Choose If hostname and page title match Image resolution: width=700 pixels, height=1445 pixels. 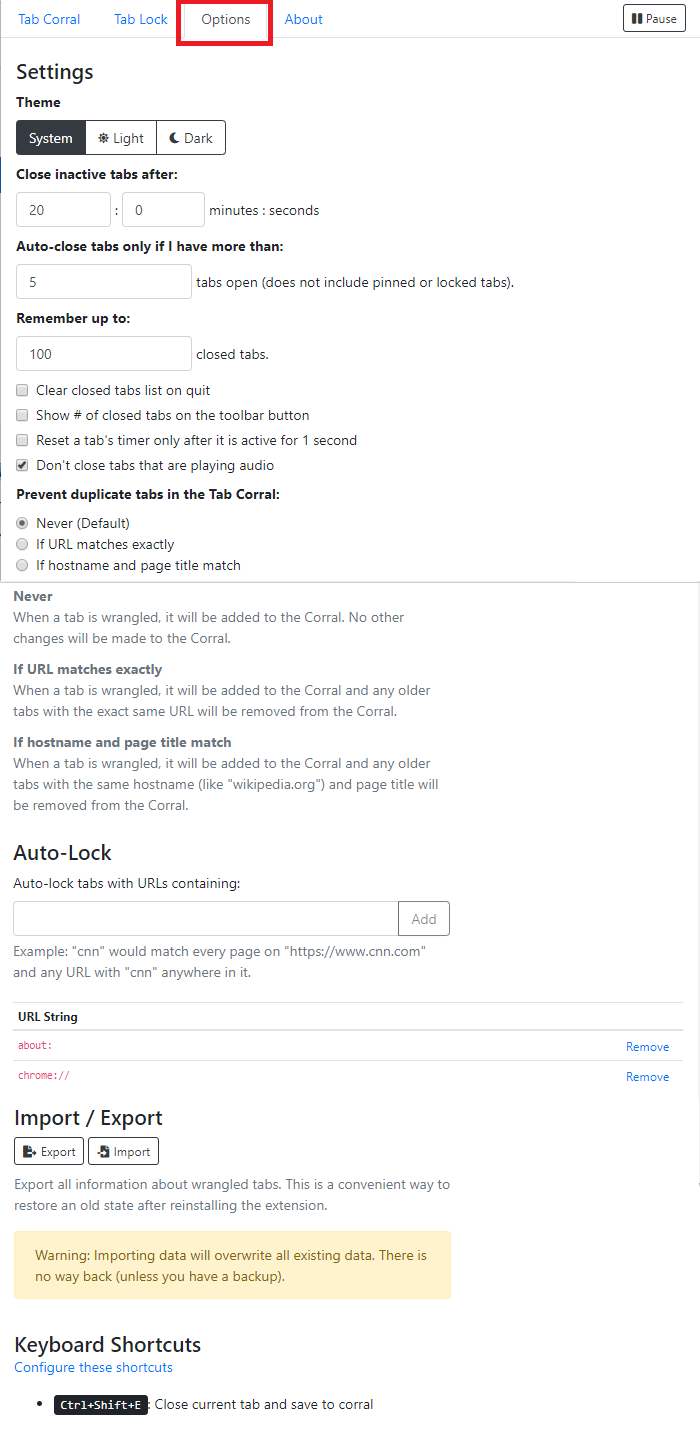coord(22,565)
